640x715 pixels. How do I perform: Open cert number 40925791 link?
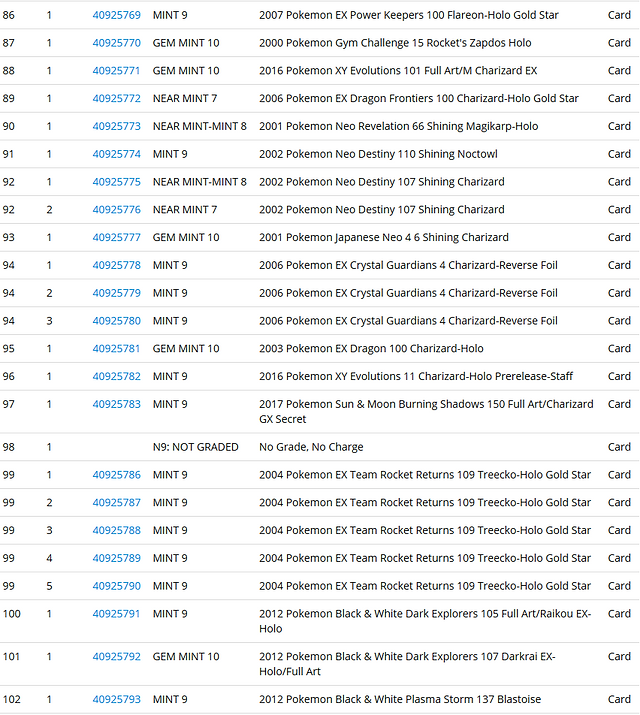click(116, 614)
